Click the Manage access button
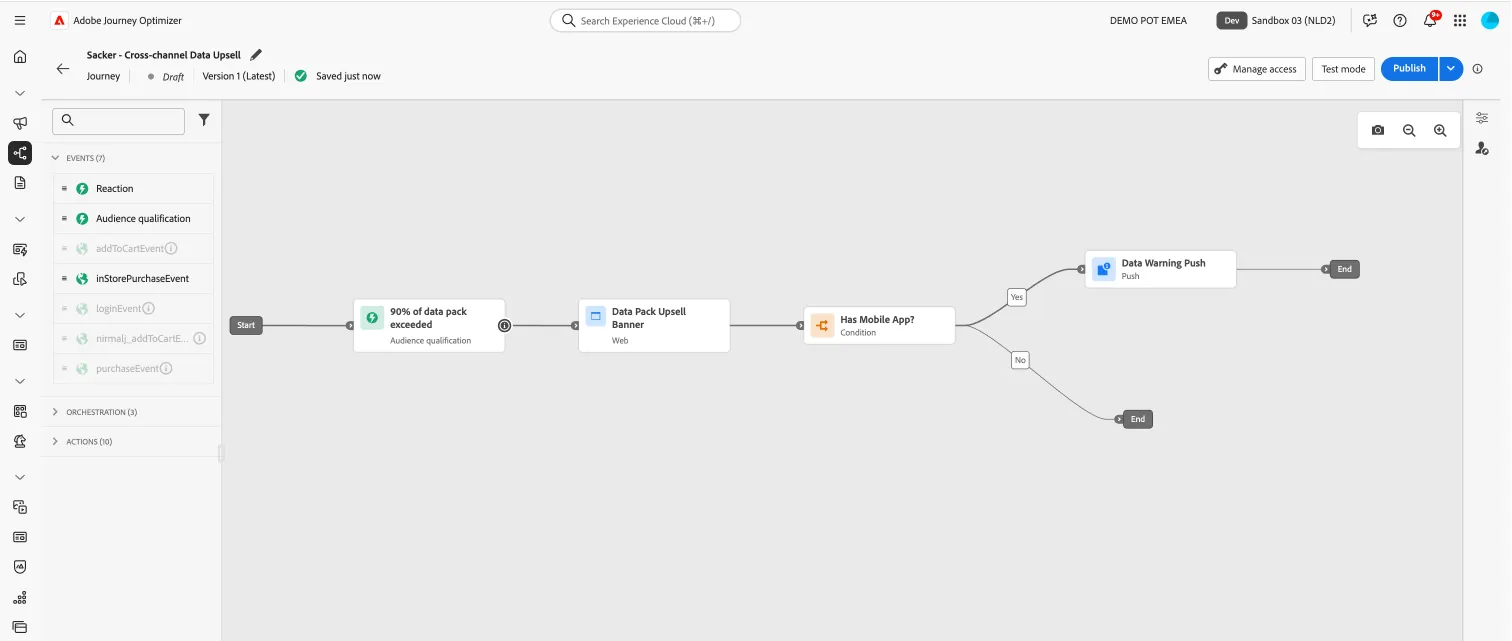 pos(1257,69)
